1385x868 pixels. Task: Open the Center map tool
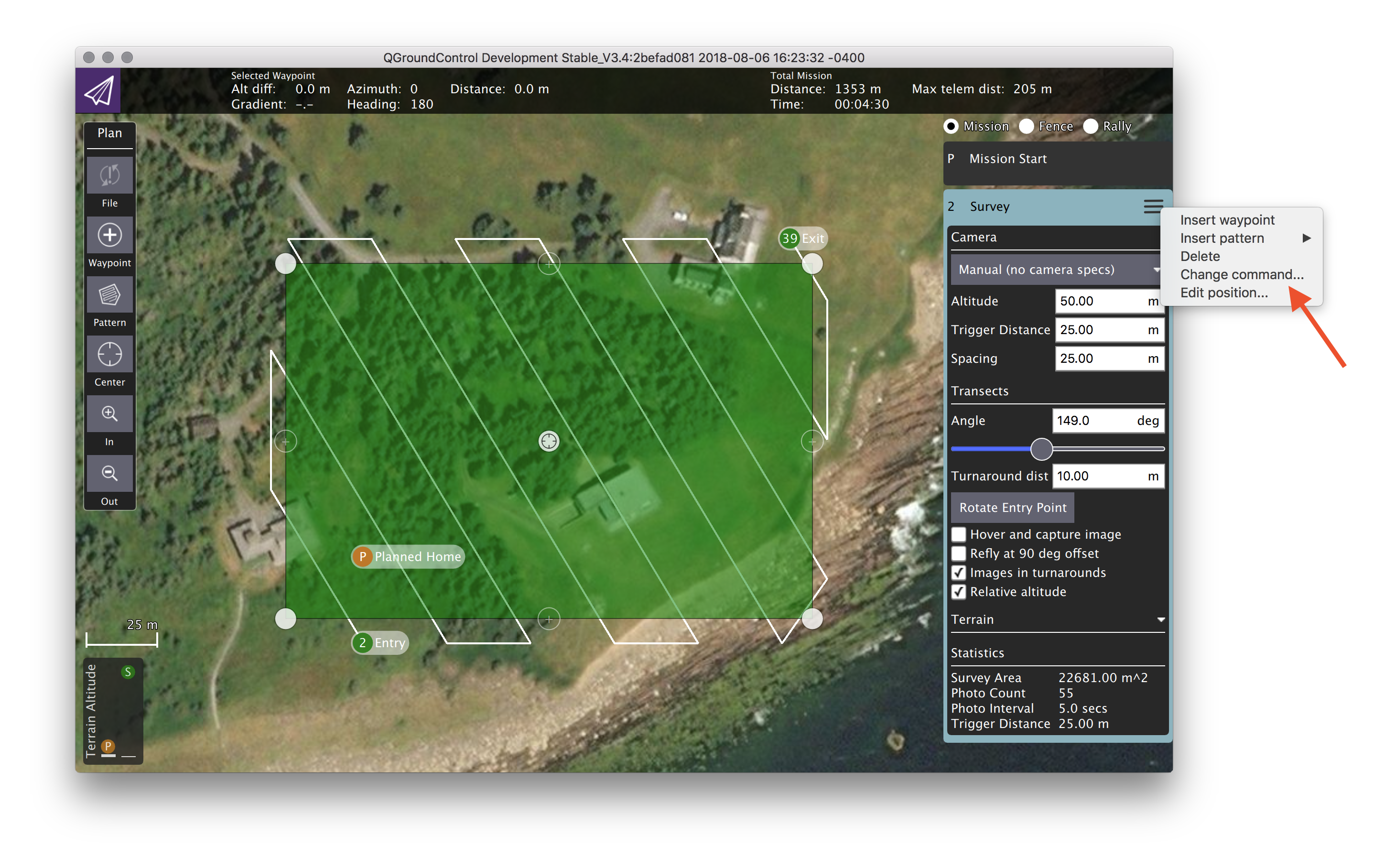pyautogui.click(x=109, y=354)
